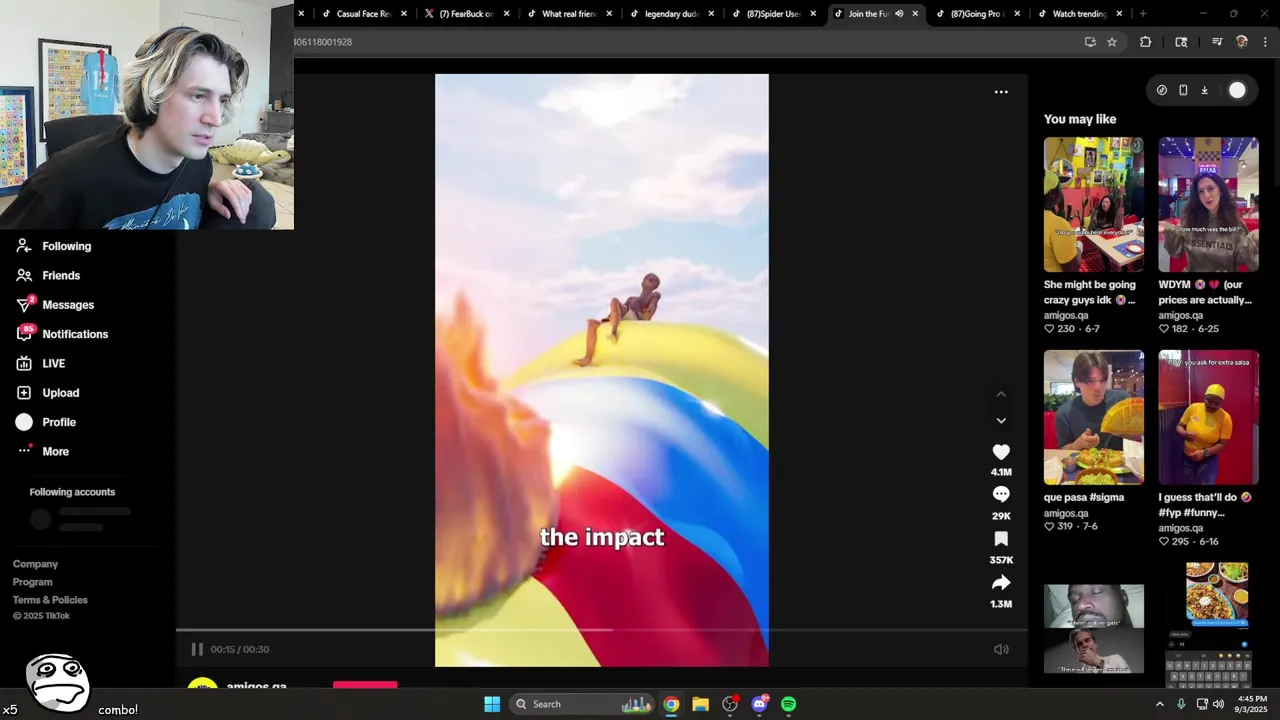
Task: Show hidden system tray icons
Action: tap(1160, 704)
